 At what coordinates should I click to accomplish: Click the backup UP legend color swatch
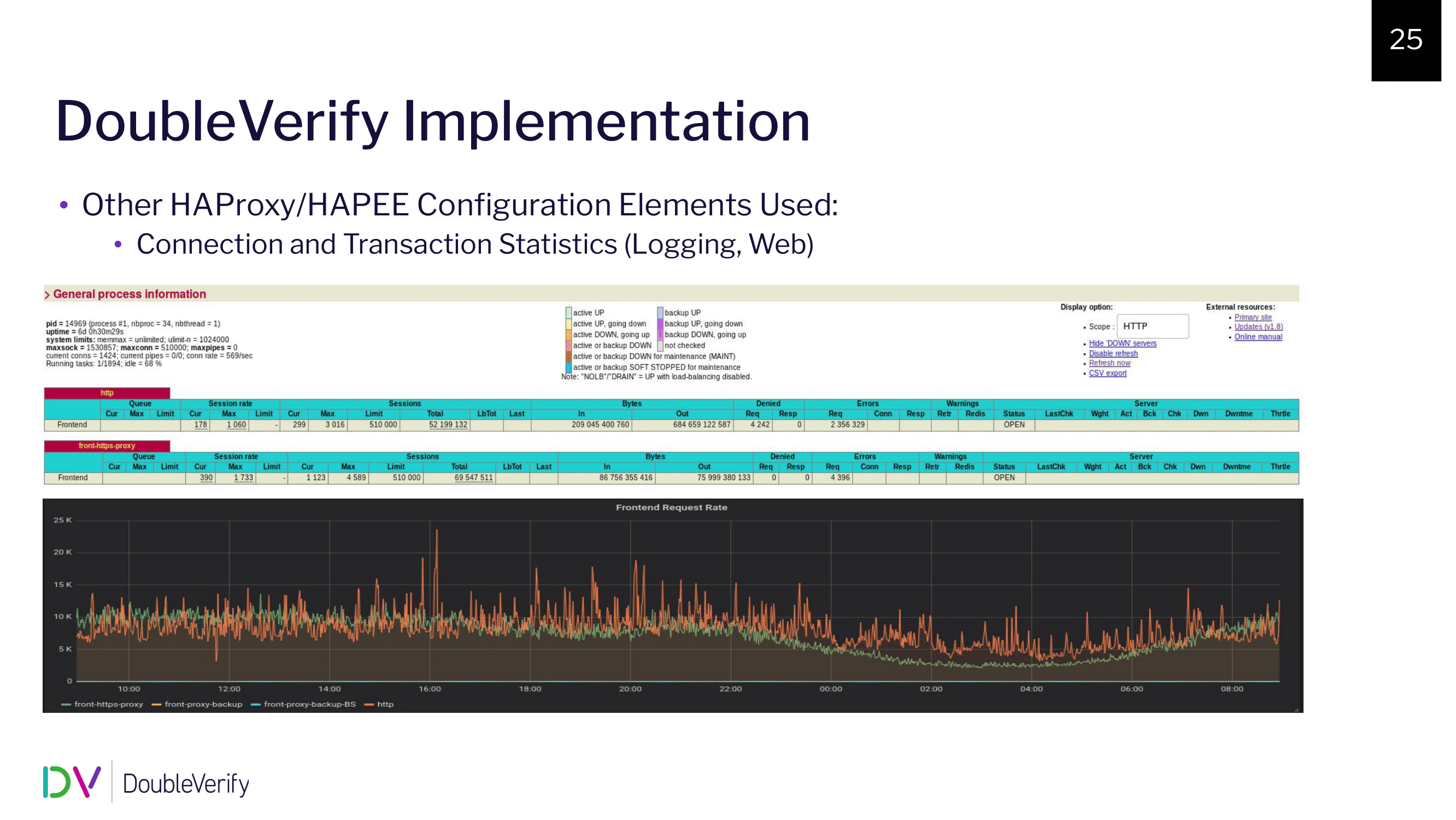point(660,313)
